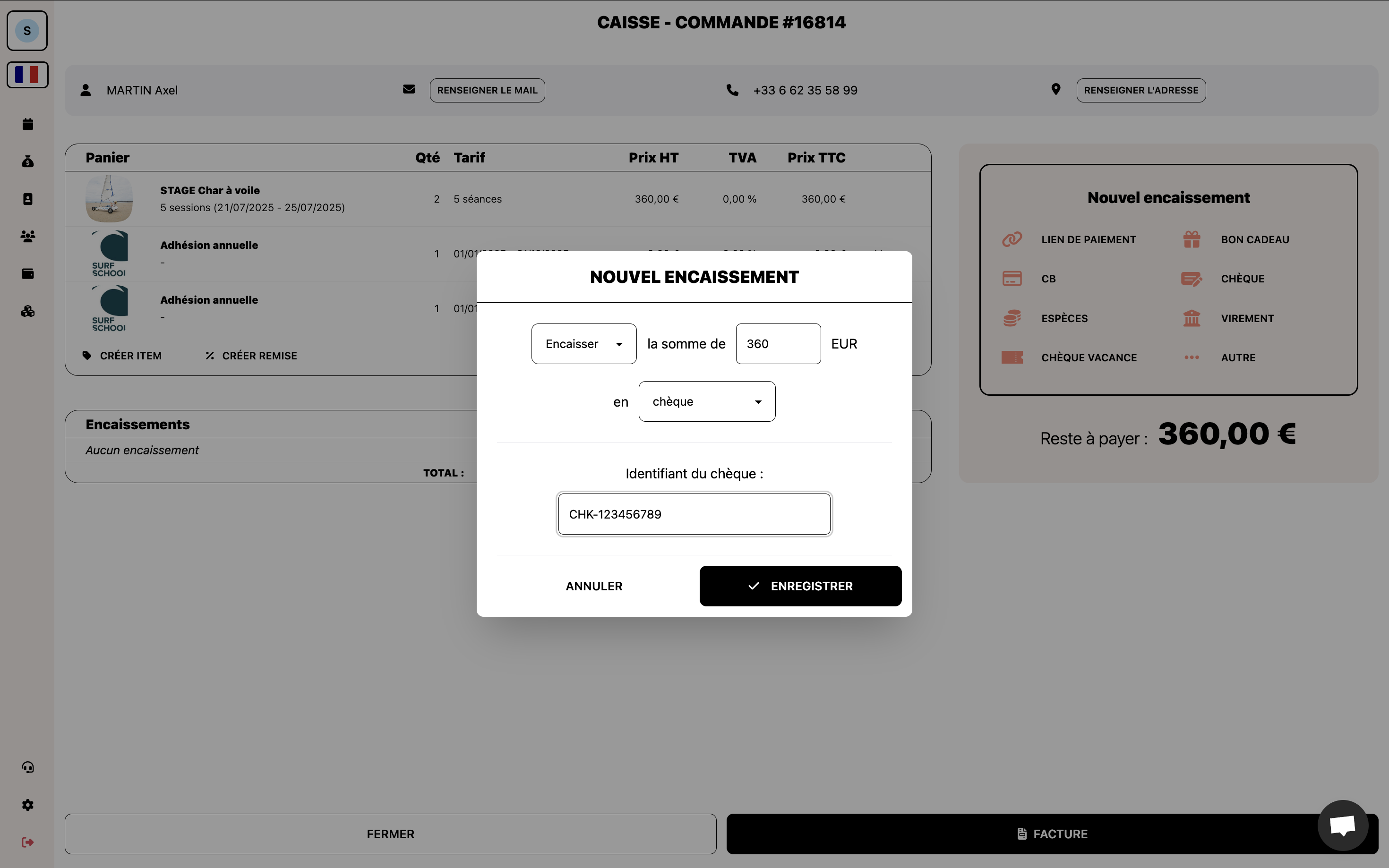Expand the chèque payment method dropdown
This screenshot has width=1389, height=868.
click(x=706, y=402)
